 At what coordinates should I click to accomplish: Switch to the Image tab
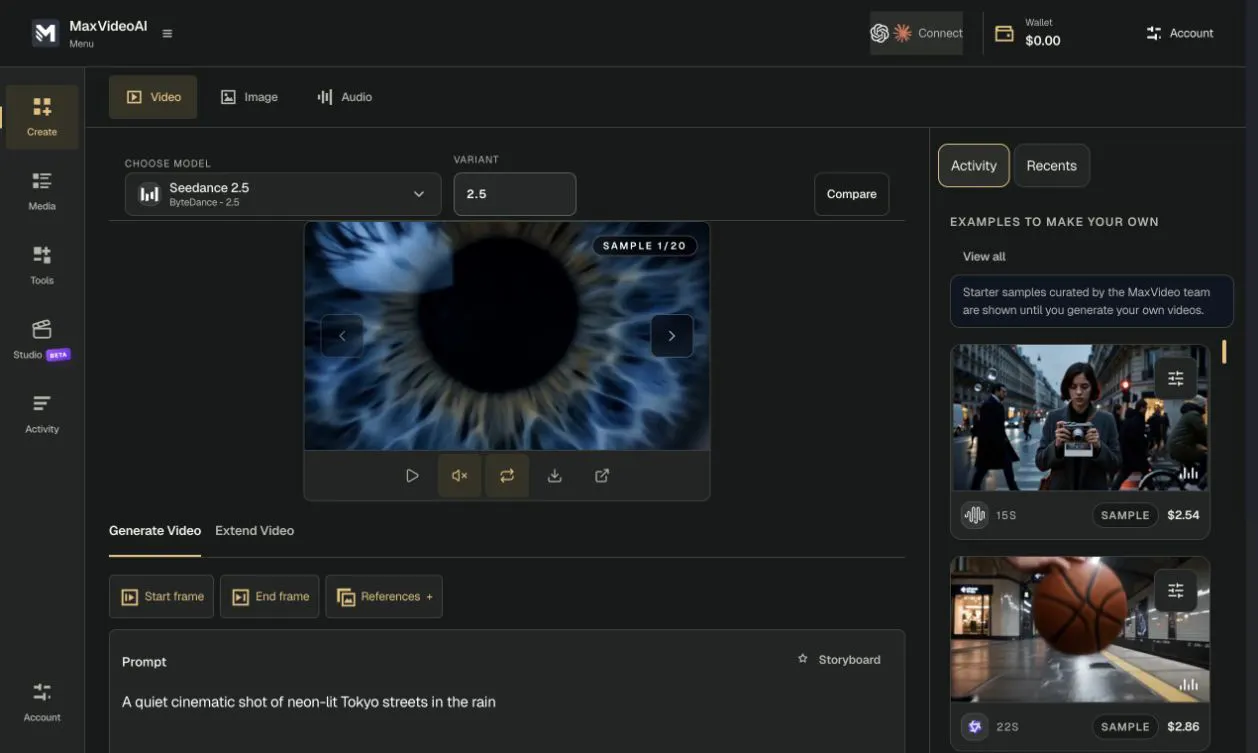click(249, 97)
